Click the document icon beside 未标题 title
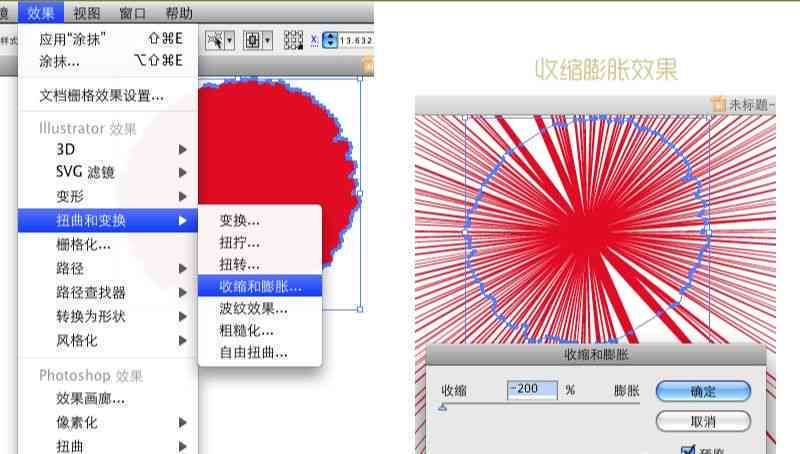The width and height of the screenshot is (800, 454). [x=718, y=105]
